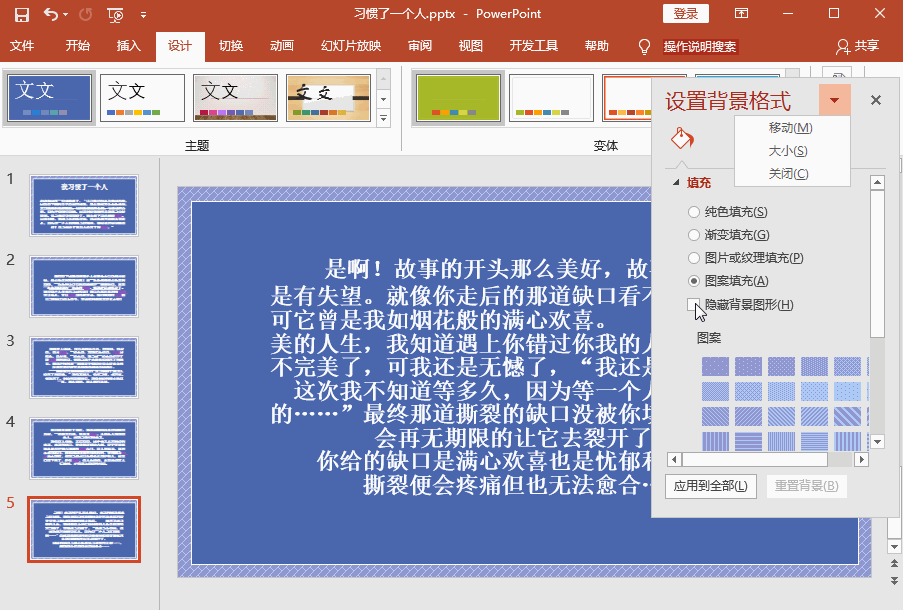The height and width of the screenshot is (610, 903).
Task: Pick first diagonal pattern in third row
Action: [x=715, y=416]
